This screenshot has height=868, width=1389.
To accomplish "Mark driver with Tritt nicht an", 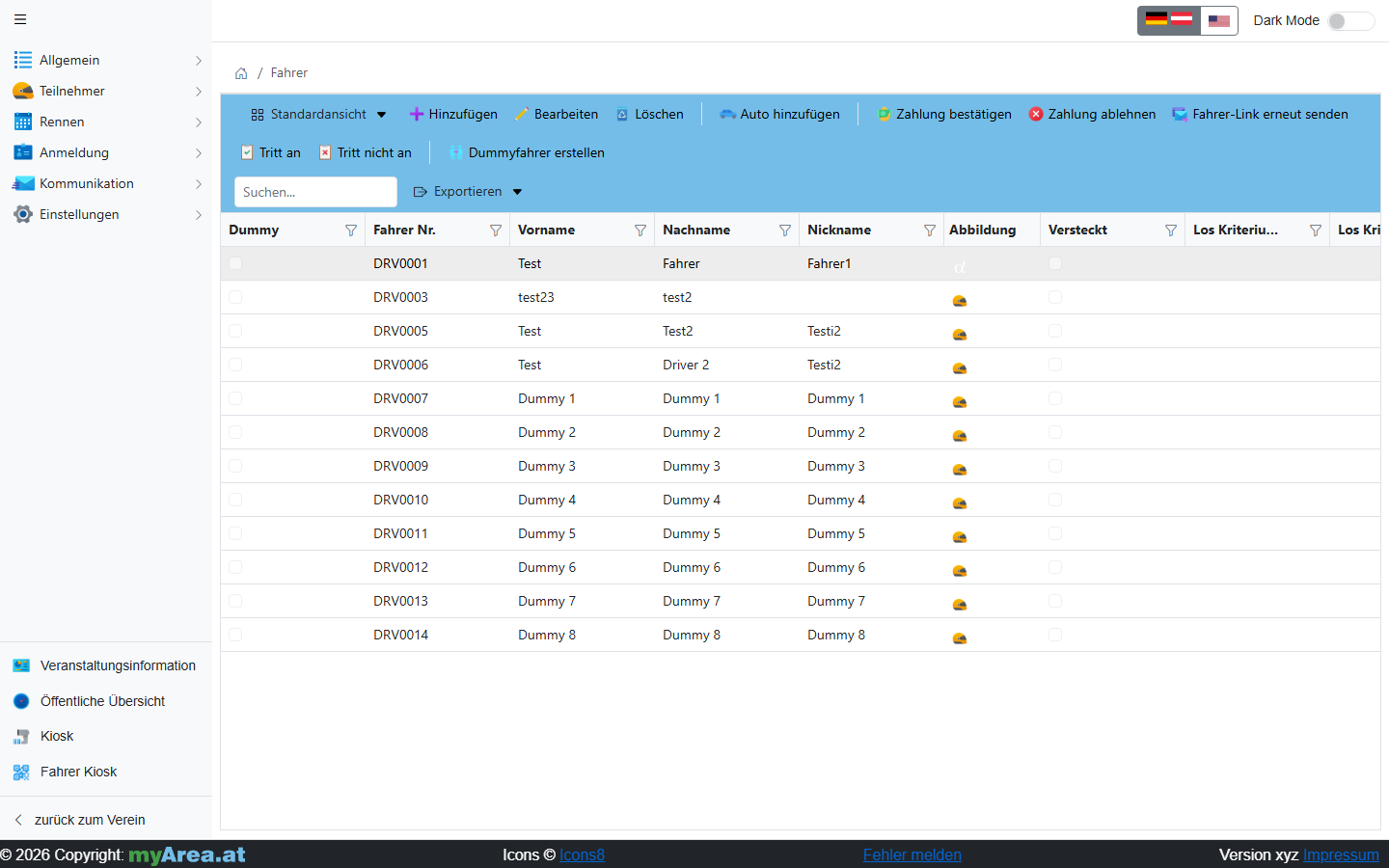I will (x=366, y=152).
